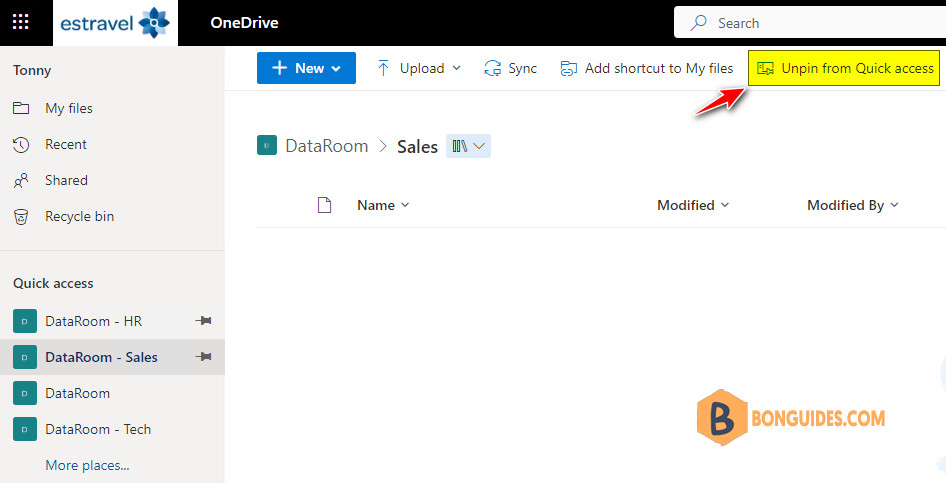This screenshot has width=946, height=483.
Task: Select DataRoom - Sales quick access item
Action: point(112,357)
